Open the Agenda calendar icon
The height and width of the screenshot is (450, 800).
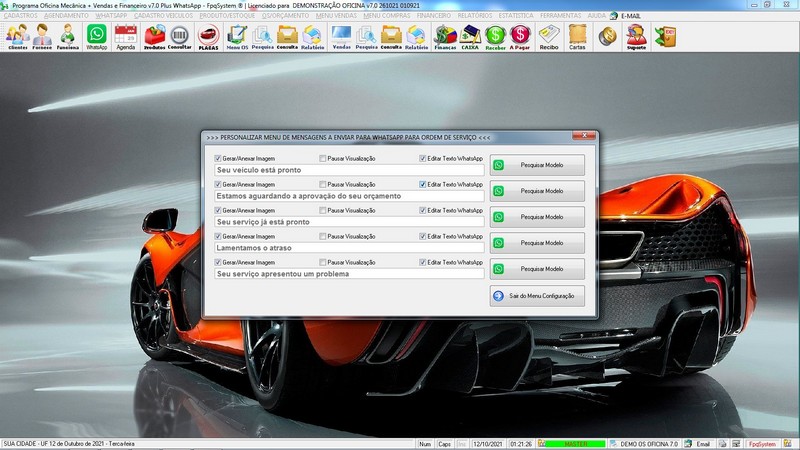125,37
